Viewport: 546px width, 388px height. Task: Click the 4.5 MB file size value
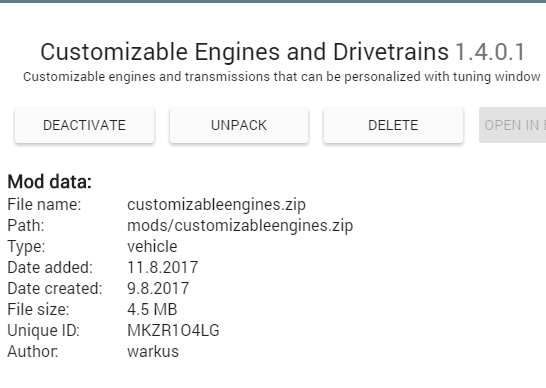(x=152, y=309)
